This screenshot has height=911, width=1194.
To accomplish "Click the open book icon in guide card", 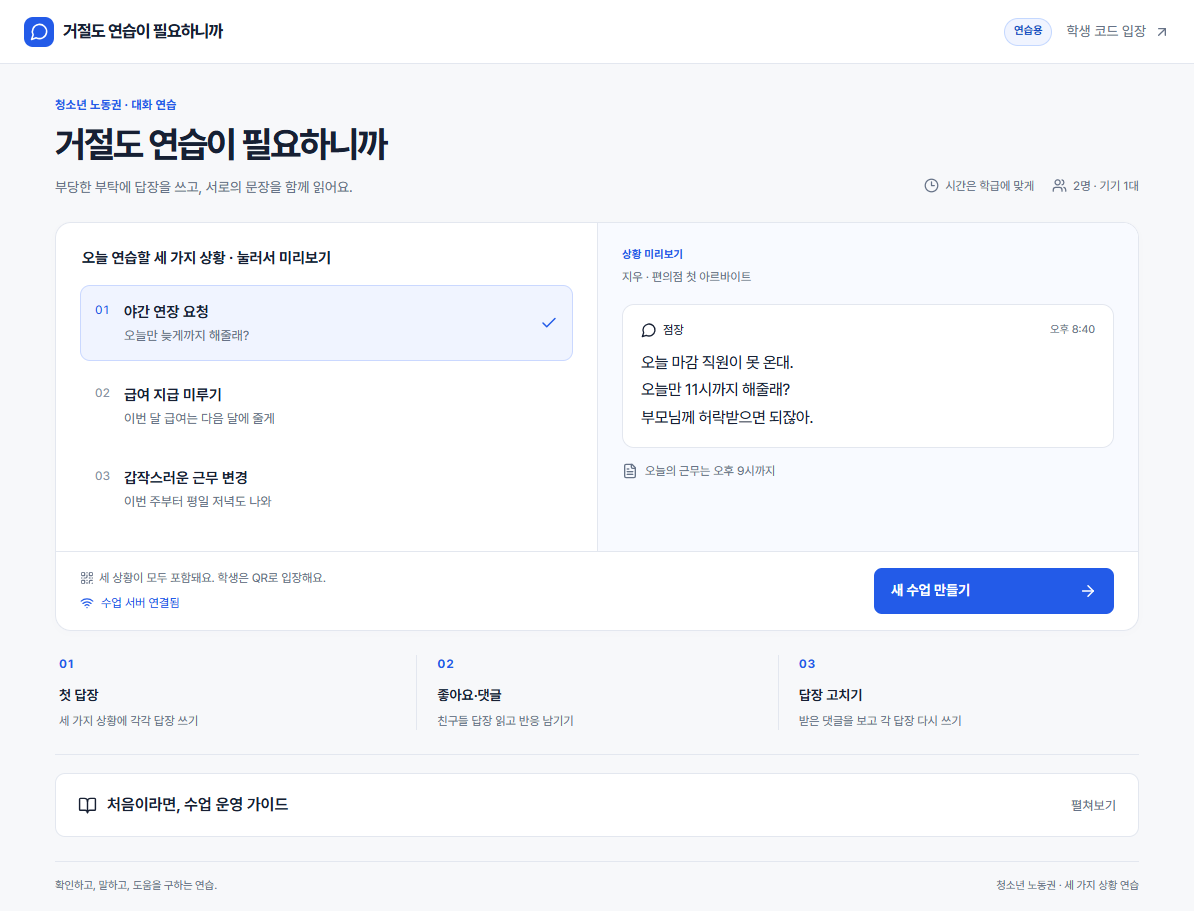I will 88,805.
